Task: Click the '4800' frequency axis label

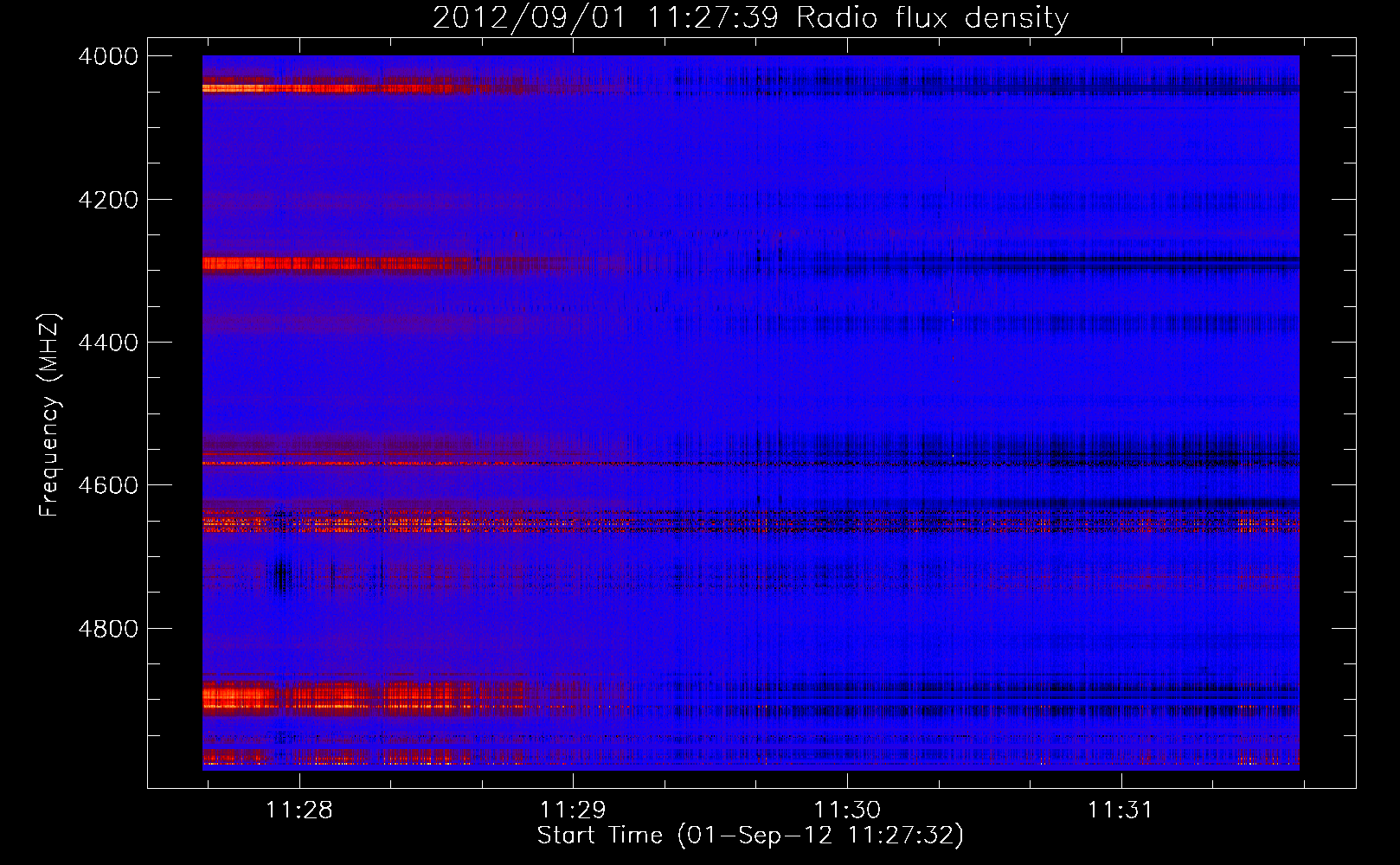Action: point(108,629)
